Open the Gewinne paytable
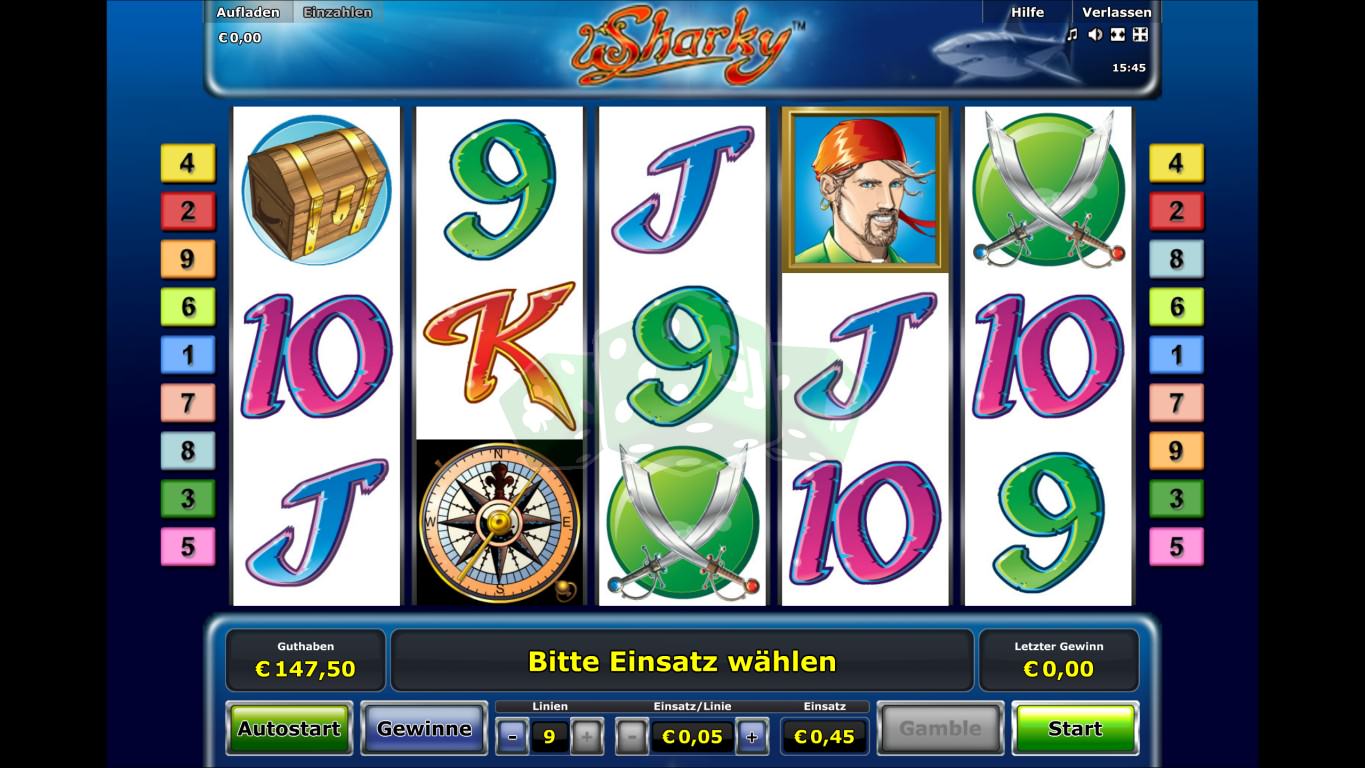Screen dimensions: 1365x768 tap(424, 729)
